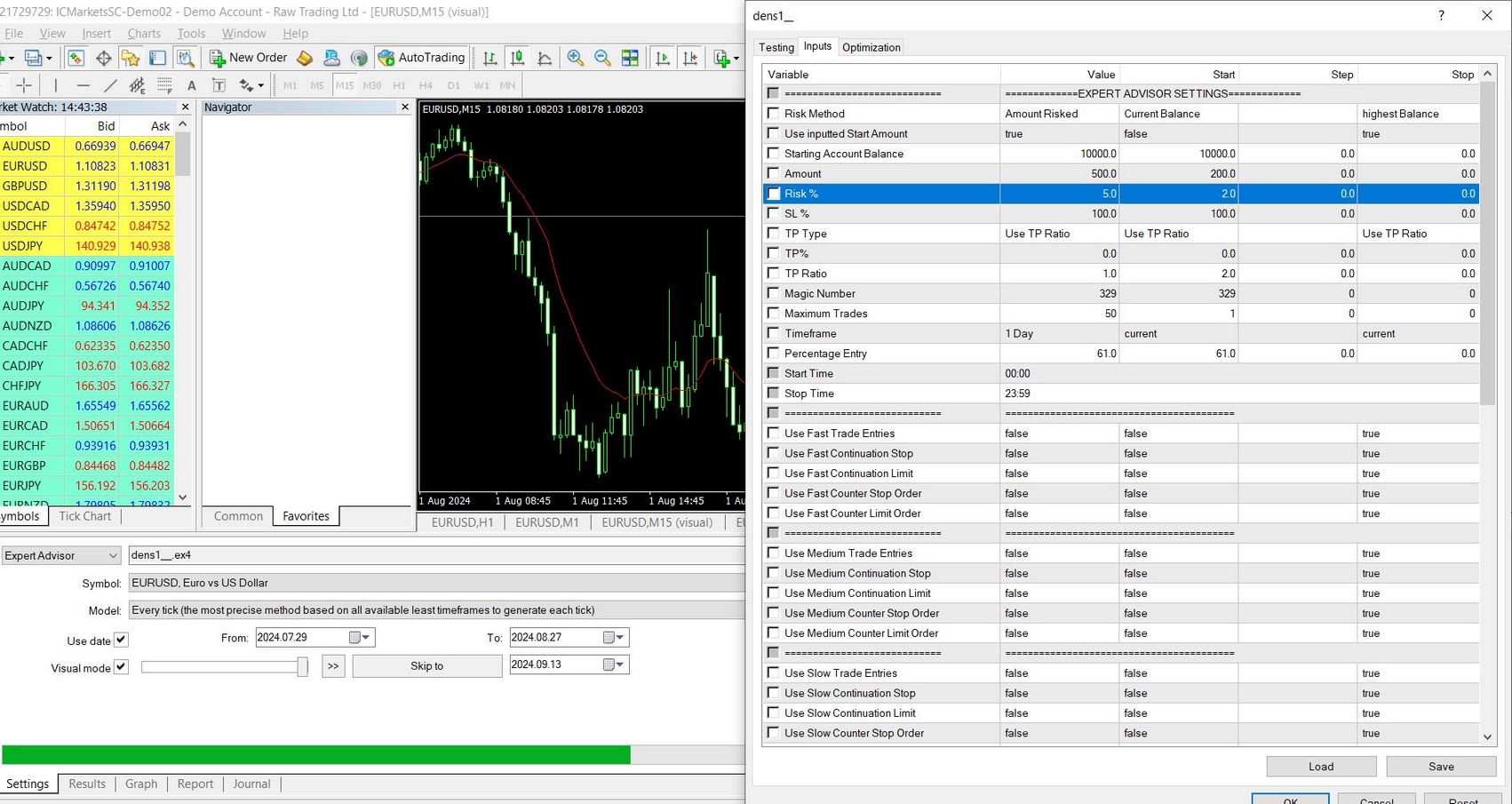Image resolution: width=1512 pixels, height=804 pixels.
Task: Open a New Order window
Action: click(248, 58)
